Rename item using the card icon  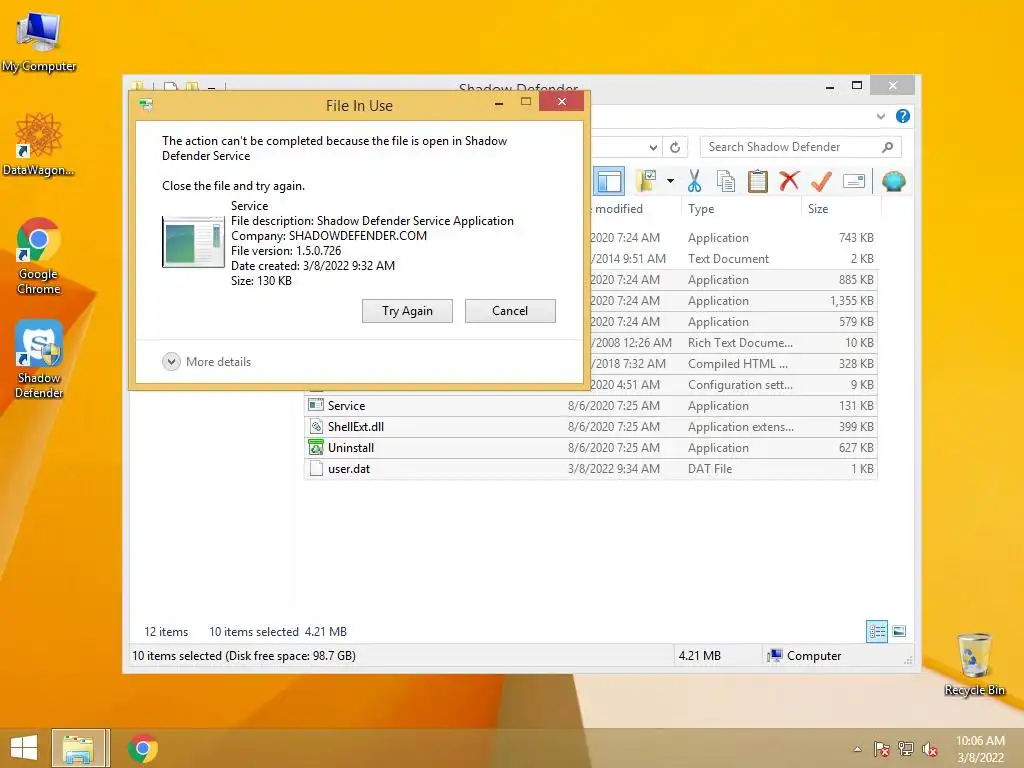click(x=854, y=181)
